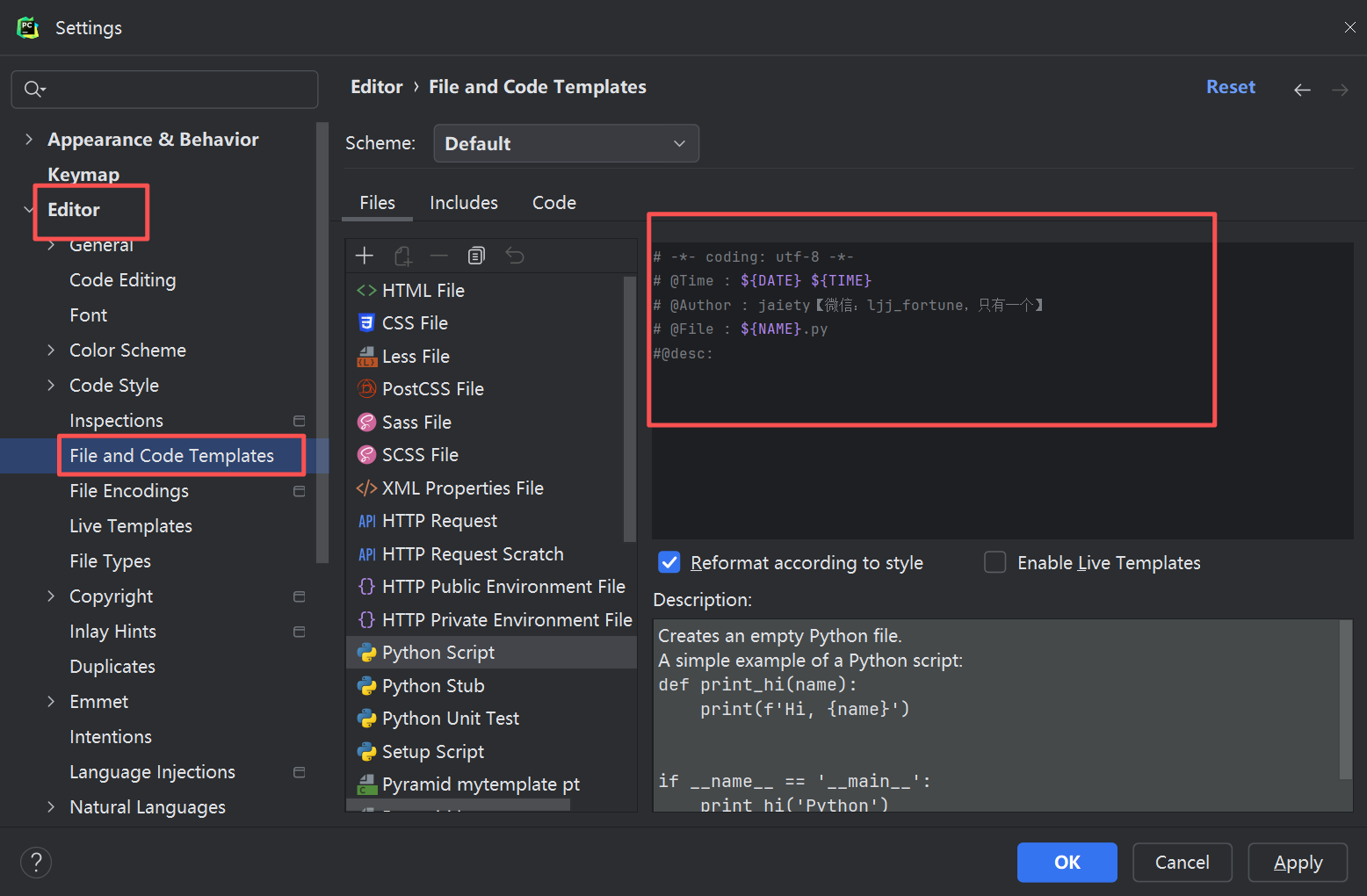Click the Create Child Template File icon

click(402, 256)
